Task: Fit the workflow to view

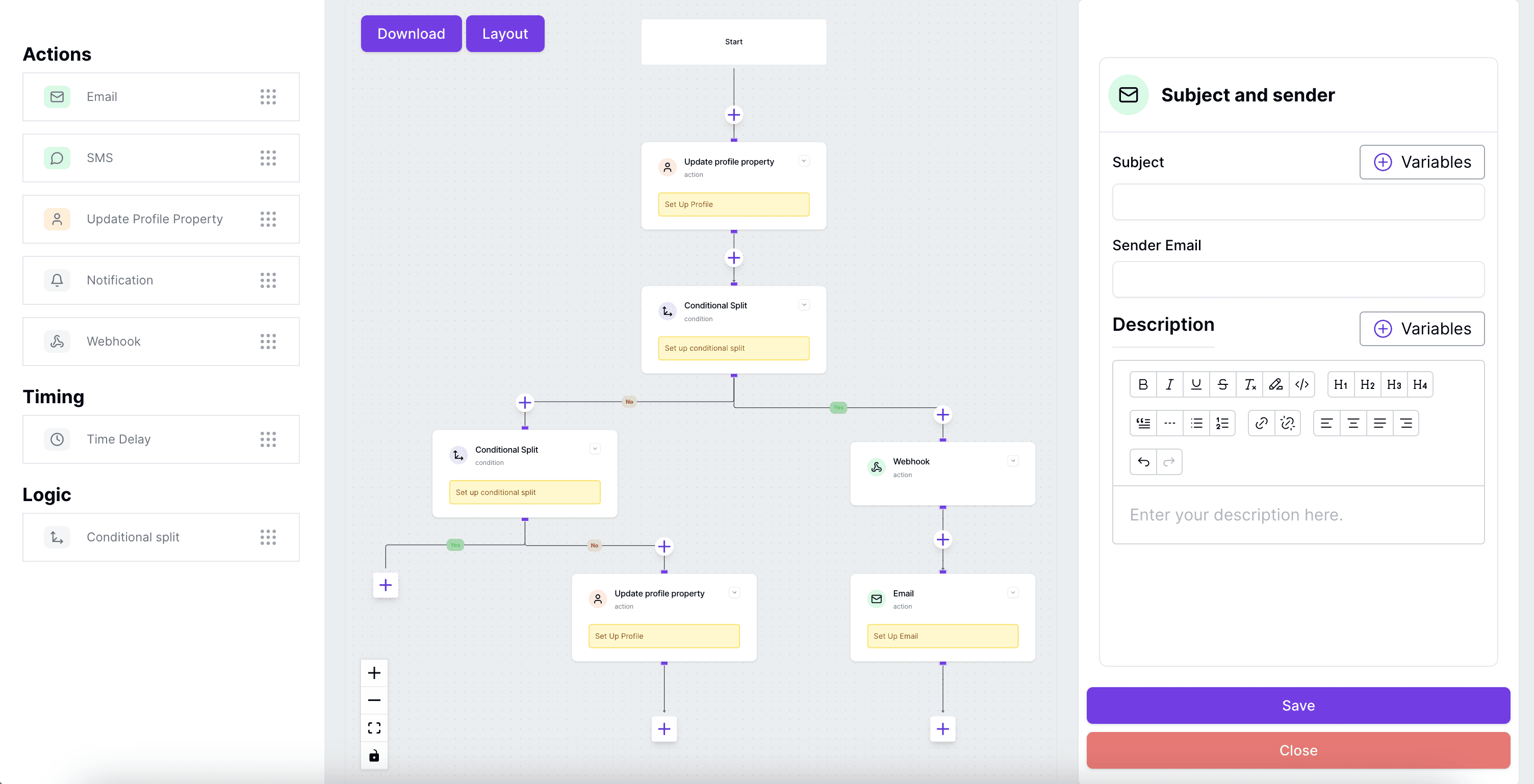Action: coord(374,727)
